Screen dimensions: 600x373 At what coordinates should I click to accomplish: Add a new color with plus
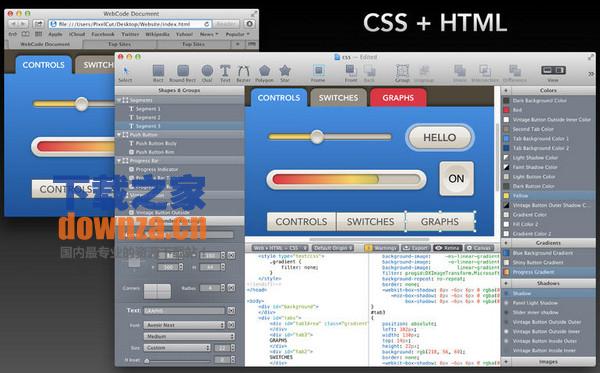(x=506, y=91)
